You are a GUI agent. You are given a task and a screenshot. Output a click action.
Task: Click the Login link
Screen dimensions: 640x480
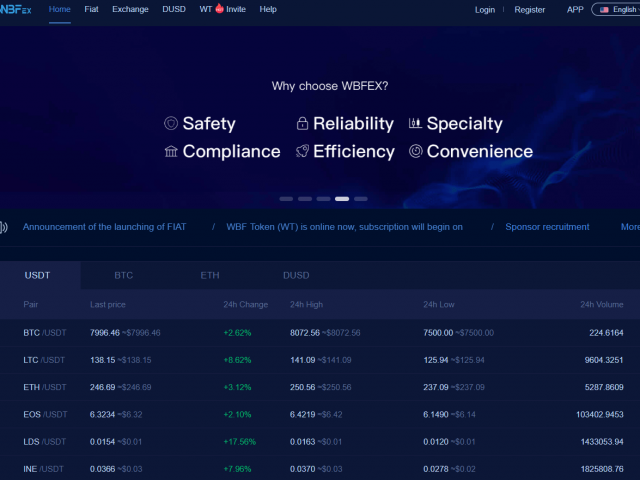point(485,9)
